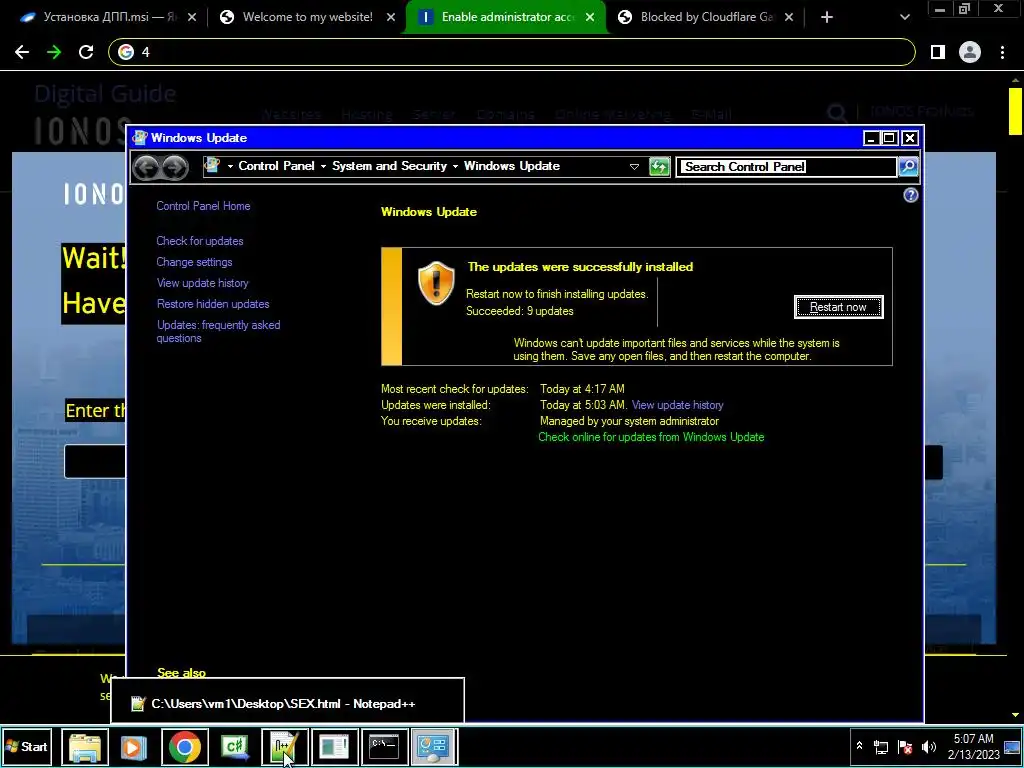Open Google Chrome taskbar icon
Screen dimensions: 1024x768
click(185, 746)
